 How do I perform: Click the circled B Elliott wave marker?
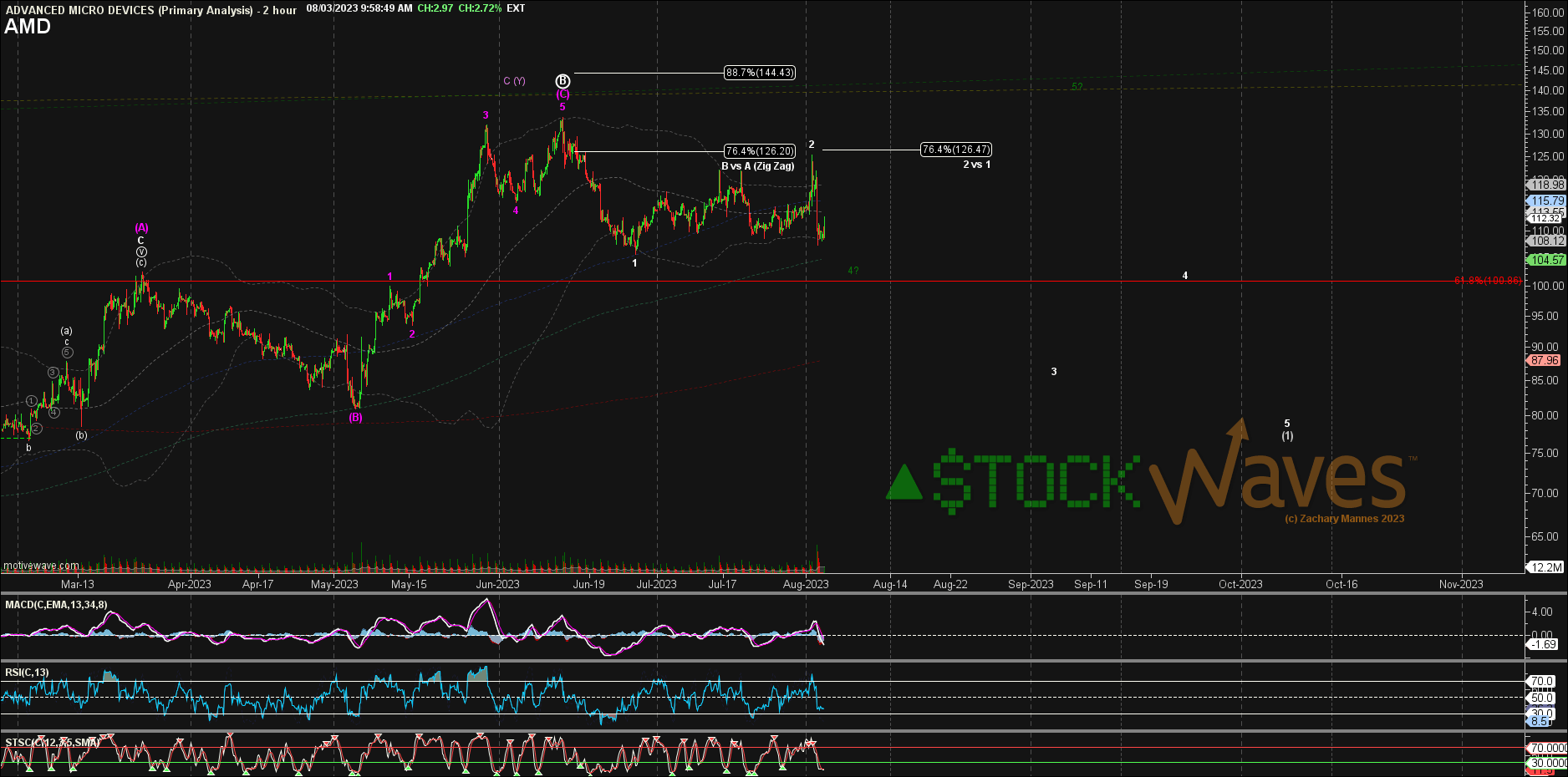[563, 79]
